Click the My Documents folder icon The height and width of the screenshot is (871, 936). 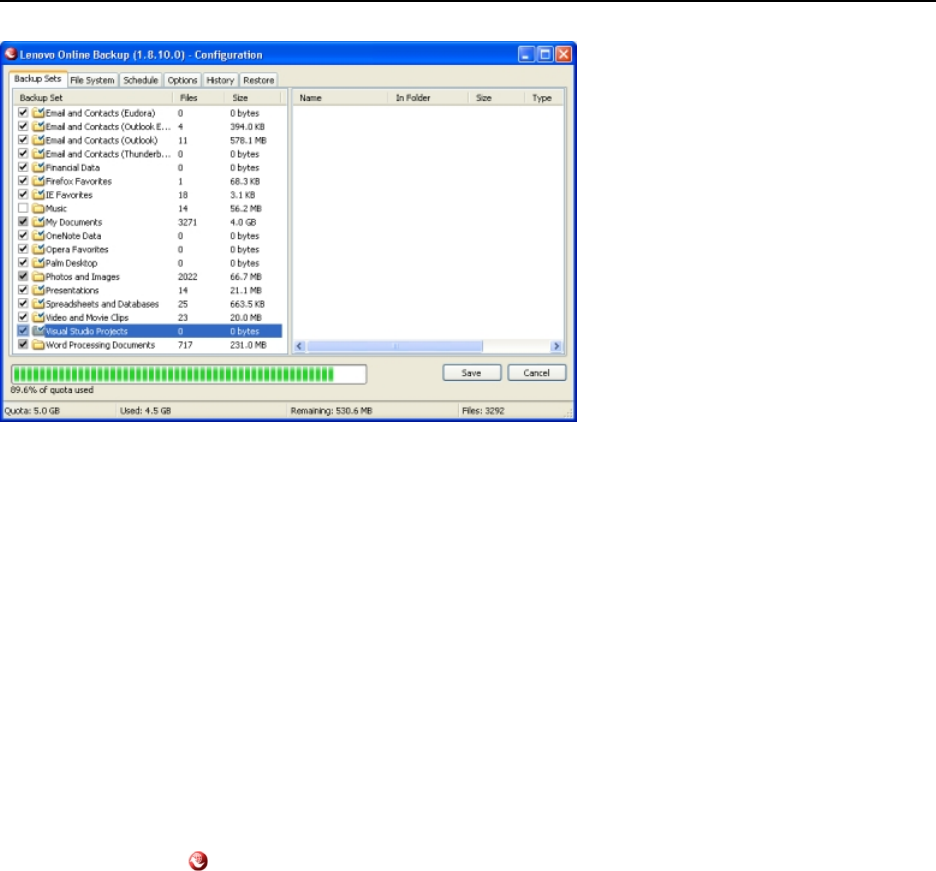pyautogui.click(x=39, y=222)
